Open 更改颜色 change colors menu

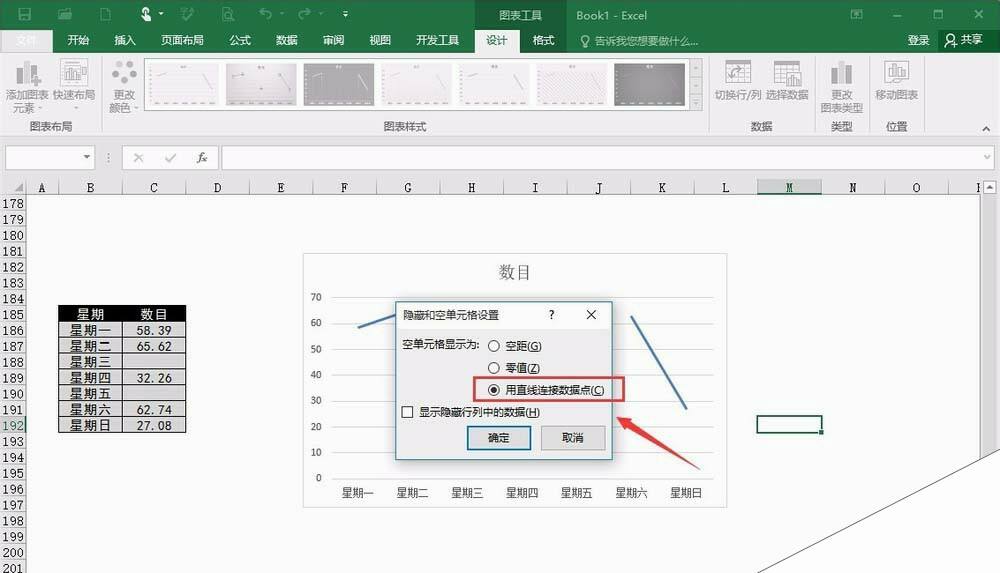124,87
